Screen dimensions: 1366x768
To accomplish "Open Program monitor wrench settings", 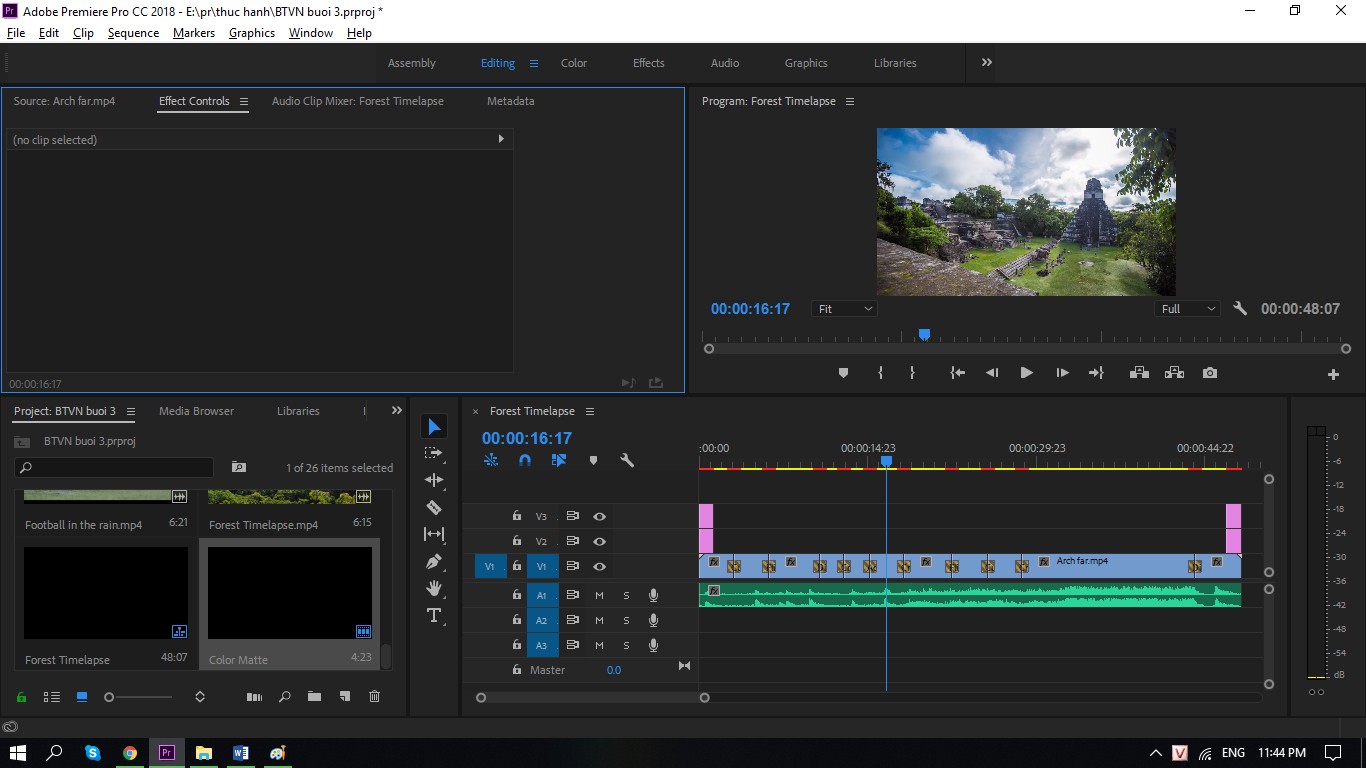I will [x=1240, y=309].
